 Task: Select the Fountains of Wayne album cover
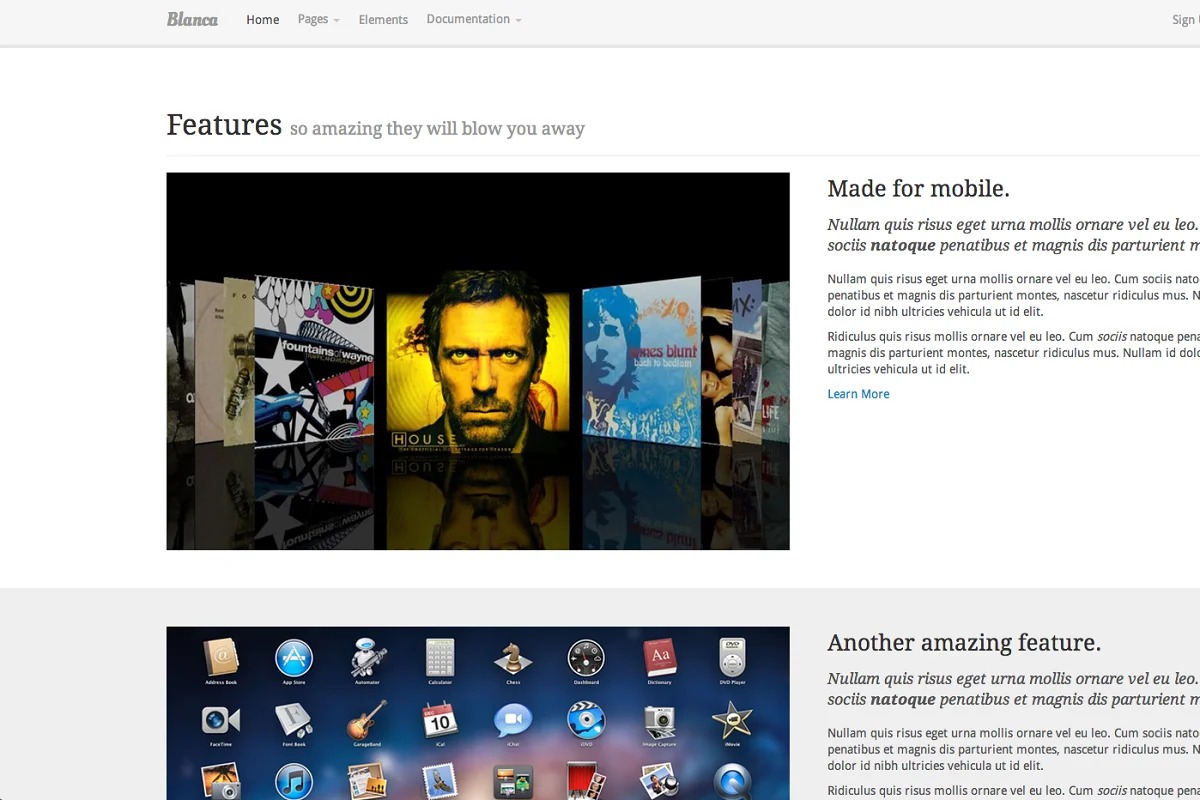tap(314, 362)
